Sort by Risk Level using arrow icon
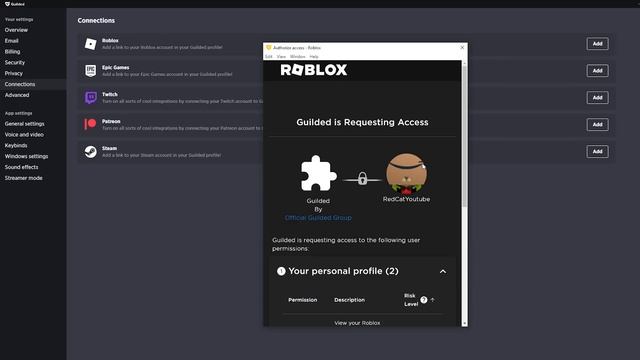The width and height of the screenshot is (640, 360). coord(433,300)
